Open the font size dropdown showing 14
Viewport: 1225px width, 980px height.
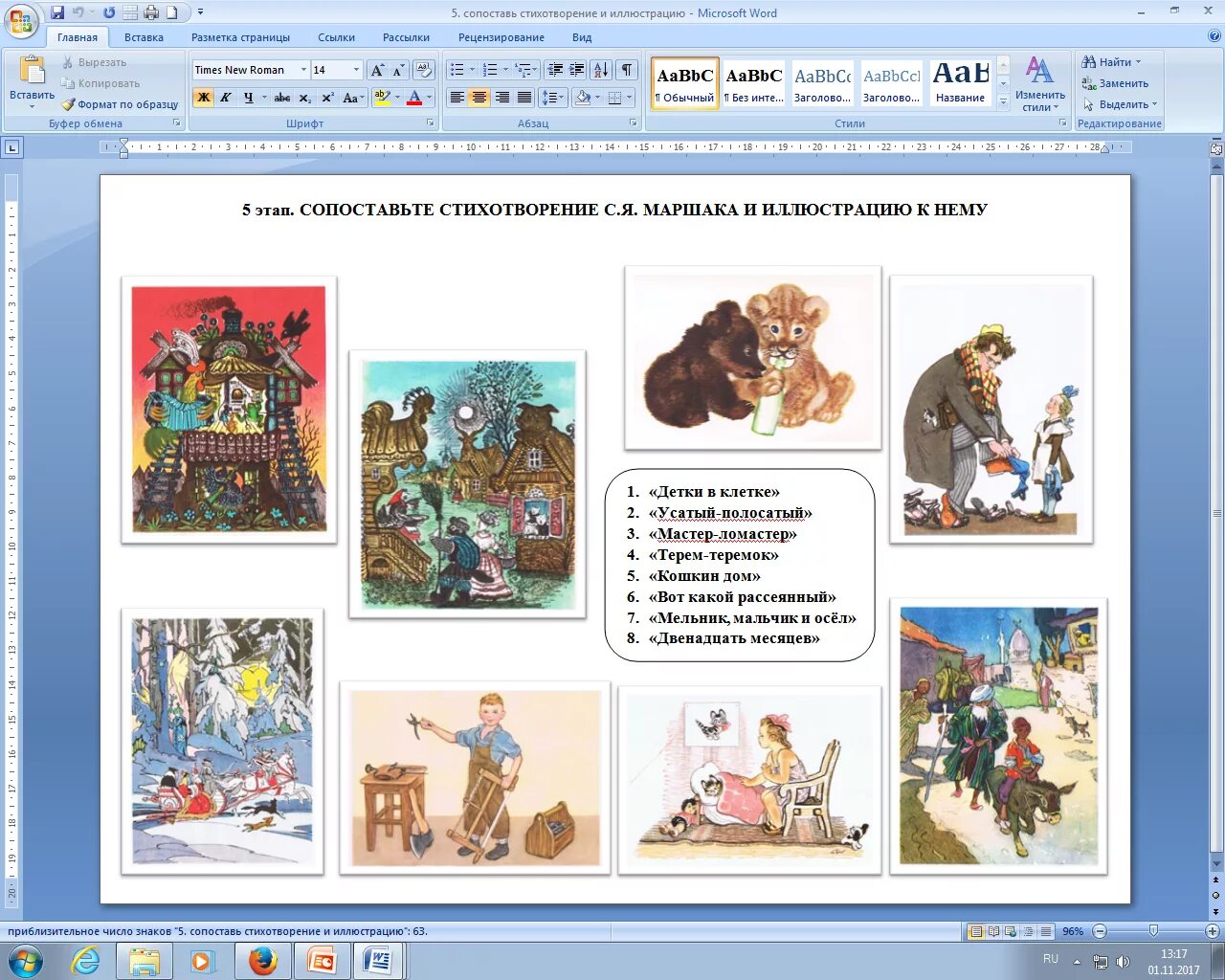coord(356,70)
